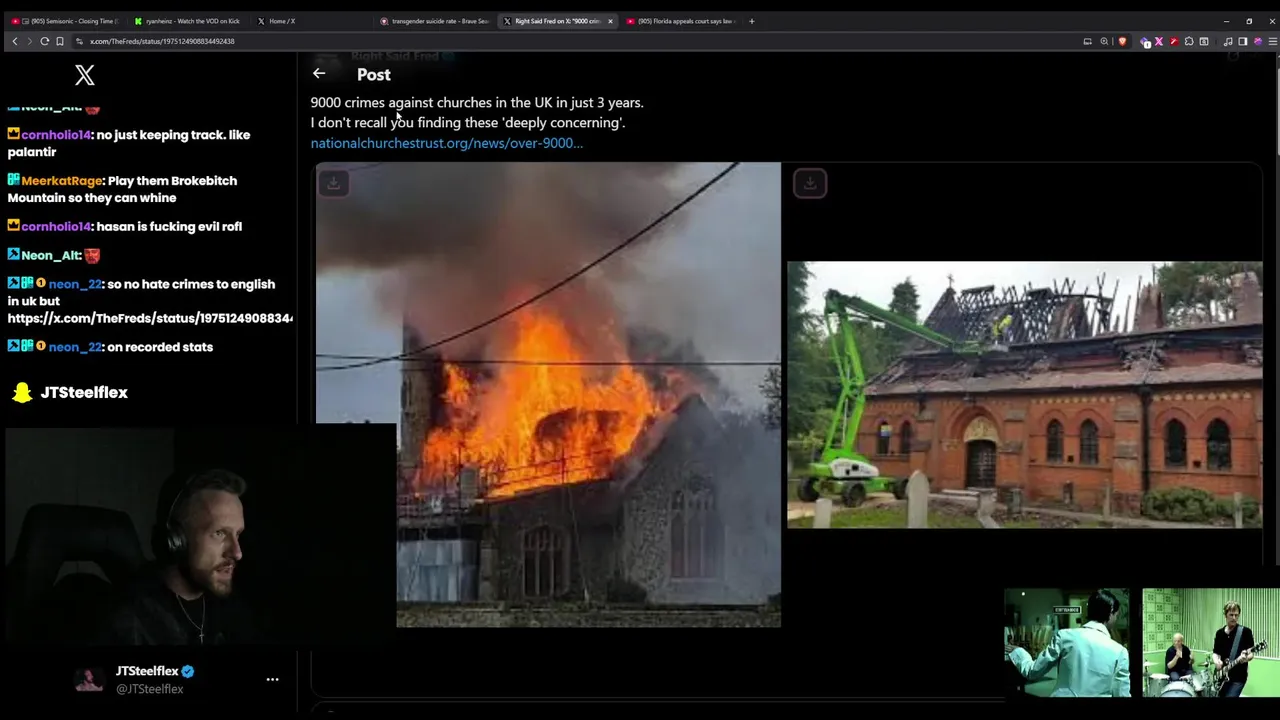The height and width of the screenshot is (720, 1280).
Task: Click the @JTSteelflex handle text
Action: click(150, 689)
